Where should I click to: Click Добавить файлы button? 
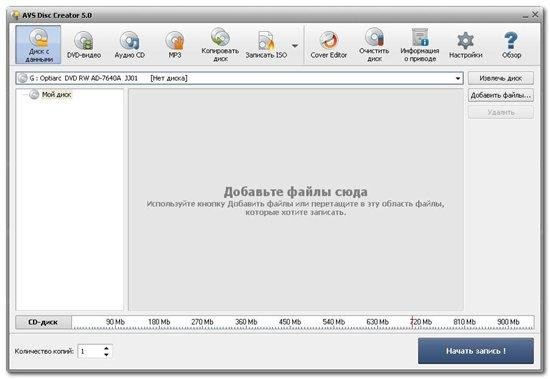(501, 95)
